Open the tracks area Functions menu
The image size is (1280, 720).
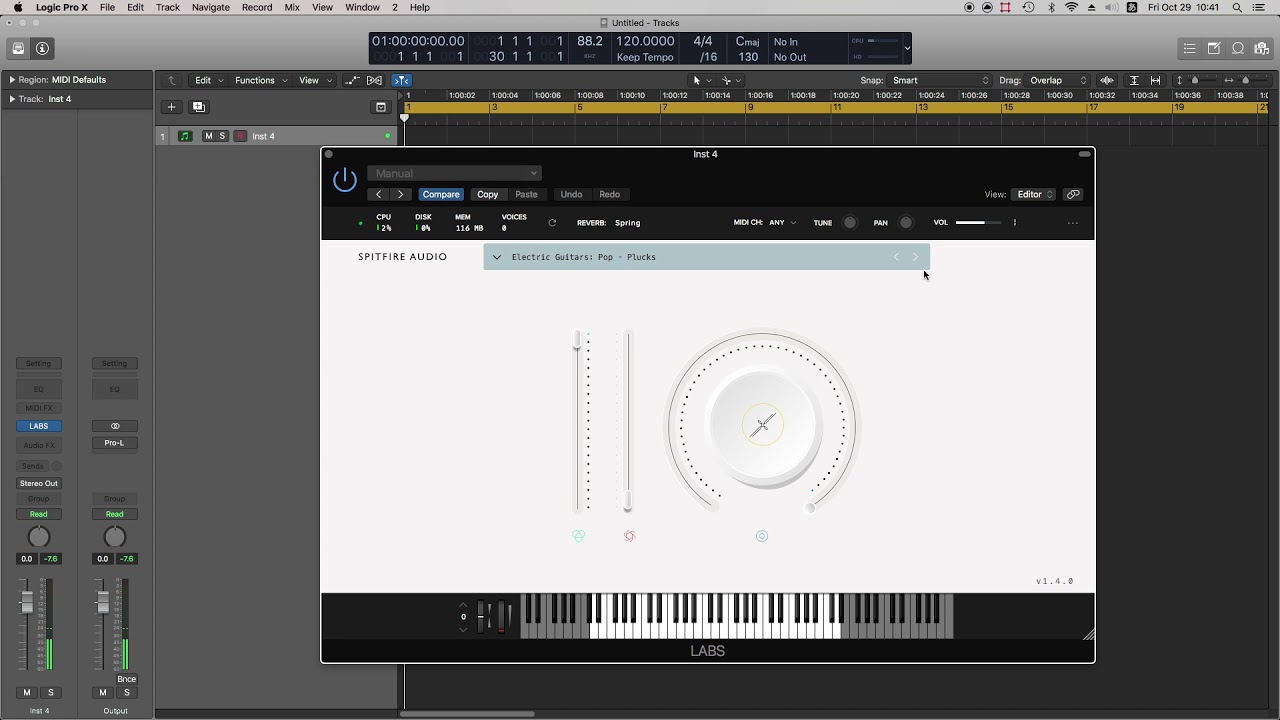(261, 80)
